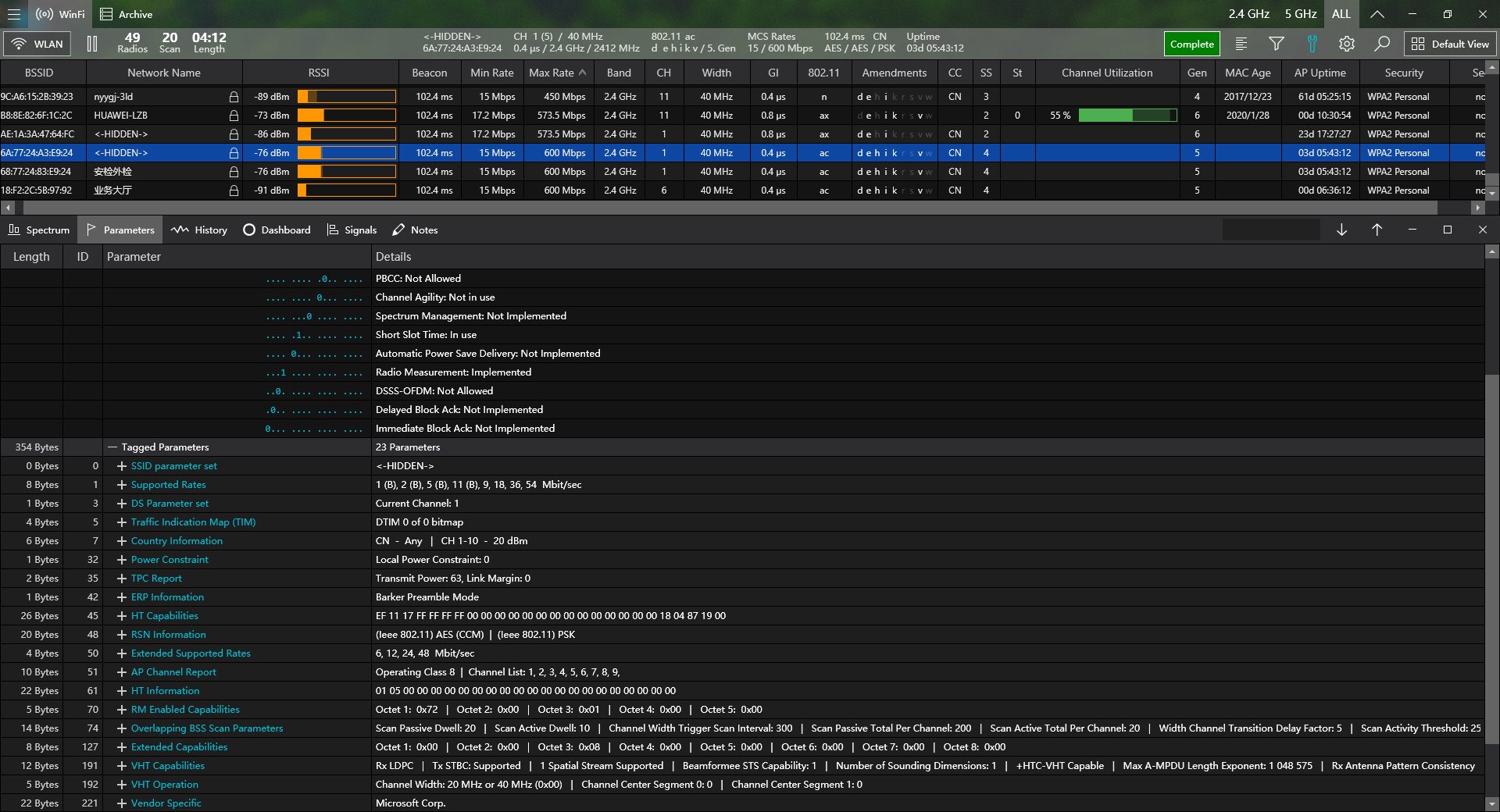Collapse header with the up chevron
Screen dimensions: 1500x812
click(x=1377, y=14)
